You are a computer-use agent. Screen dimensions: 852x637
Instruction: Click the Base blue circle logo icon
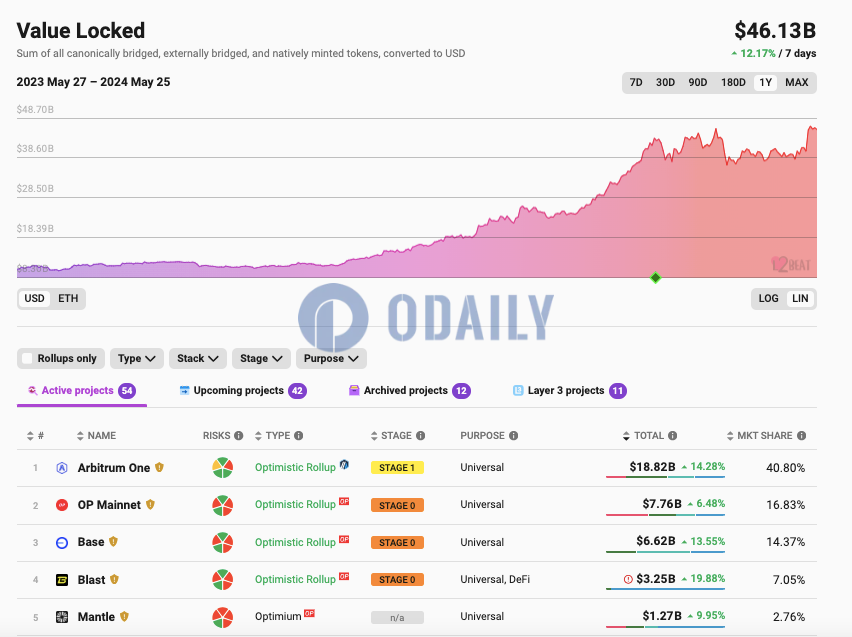click(62, 542)
